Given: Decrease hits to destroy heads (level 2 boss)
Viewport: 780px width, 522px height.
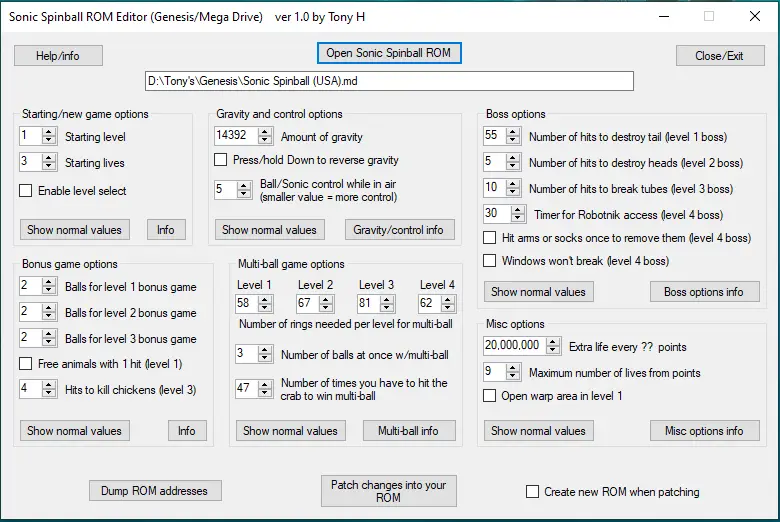Looking at the screenshot, I should pyautogui.click(x=513, y=166).
